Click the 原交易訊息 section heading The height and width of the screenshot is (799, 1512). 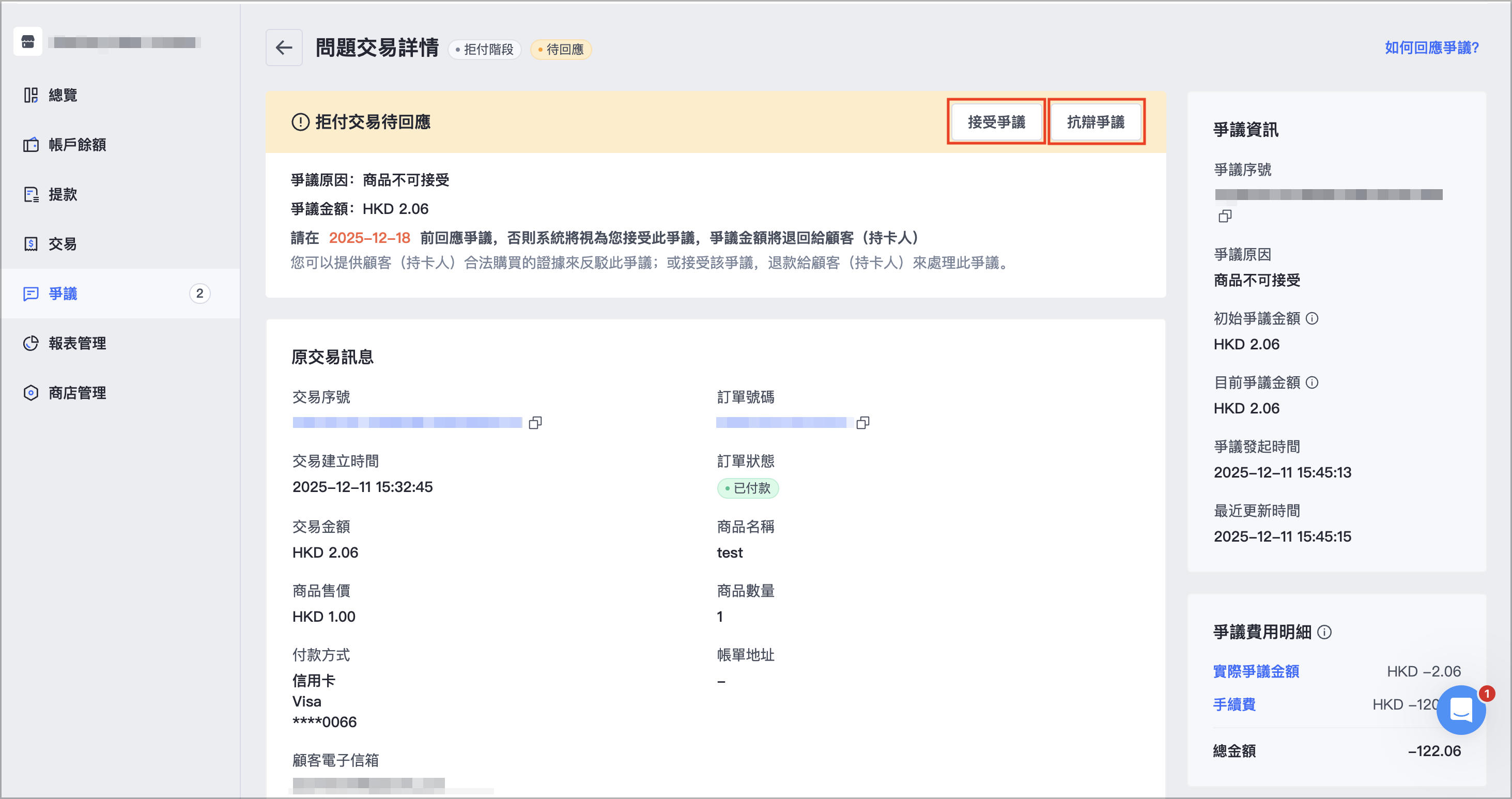pos(333,357)
